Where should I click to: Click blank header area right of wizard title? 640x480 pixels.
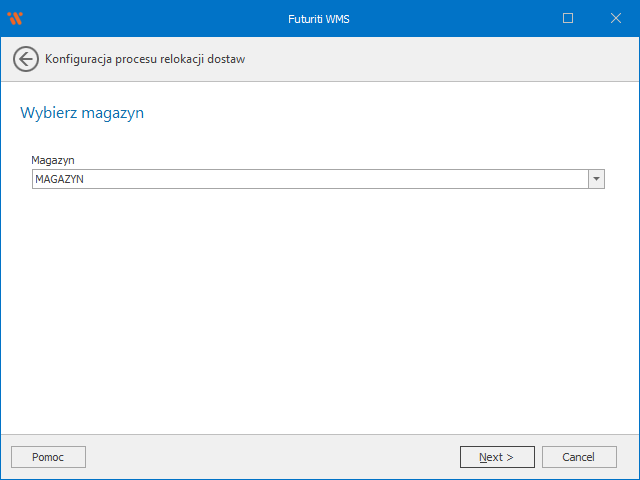[x=440, y=59]
